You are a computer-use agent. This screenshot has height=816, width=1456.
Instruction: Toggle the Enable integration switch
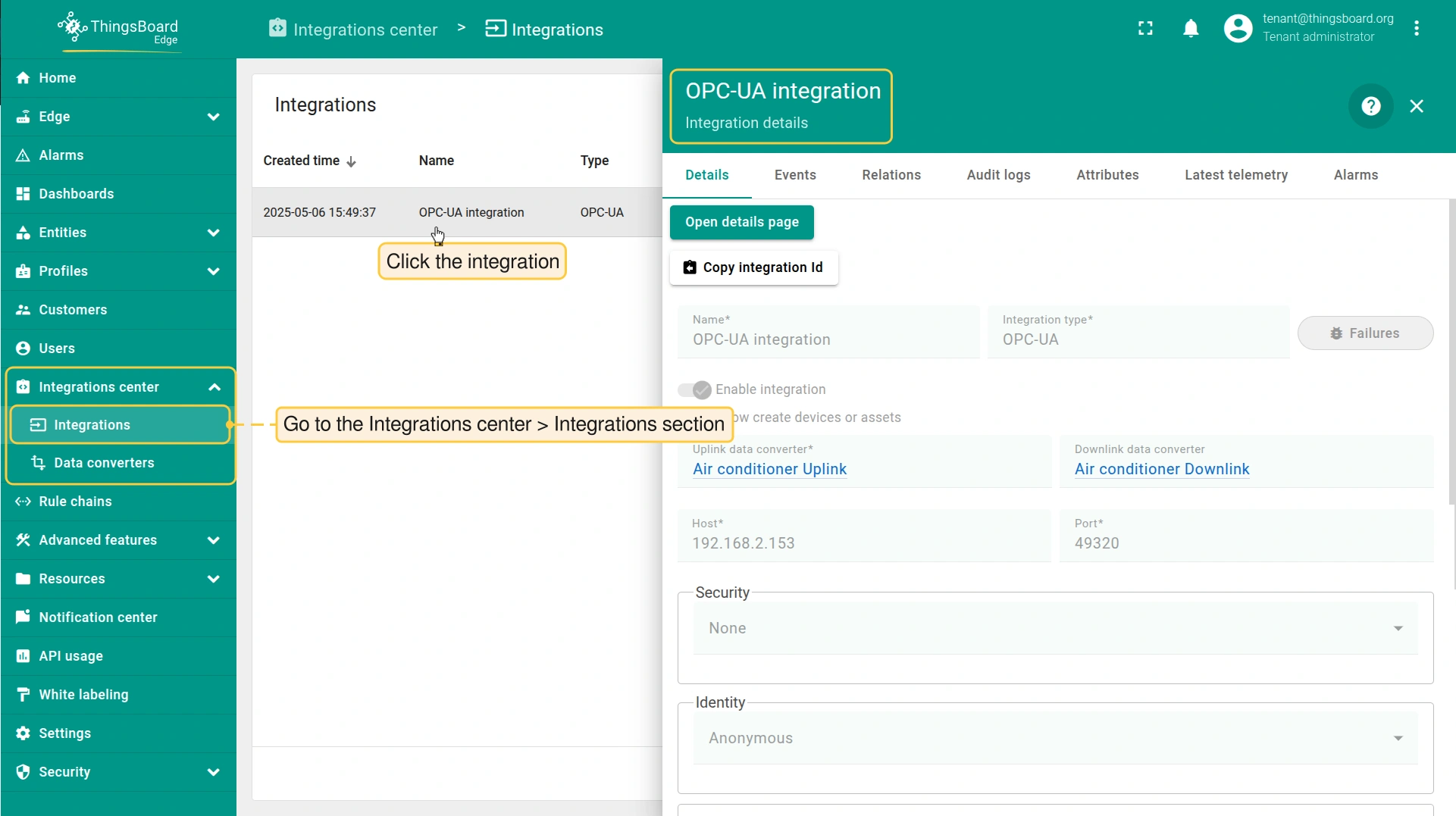pyautogui.click(x=694, y=389)
